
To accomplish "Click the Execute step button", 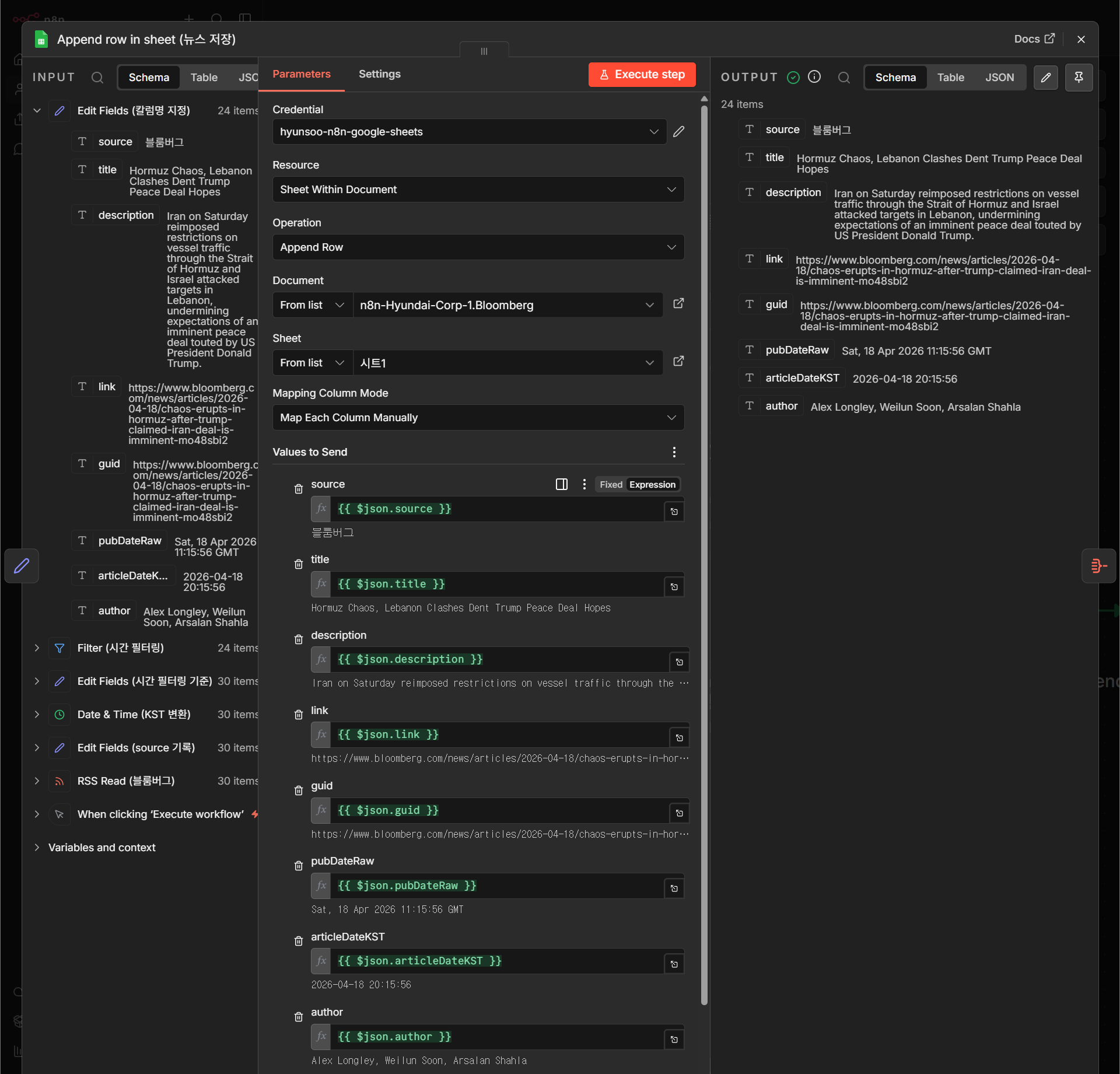I will click(x=642, y=75).
